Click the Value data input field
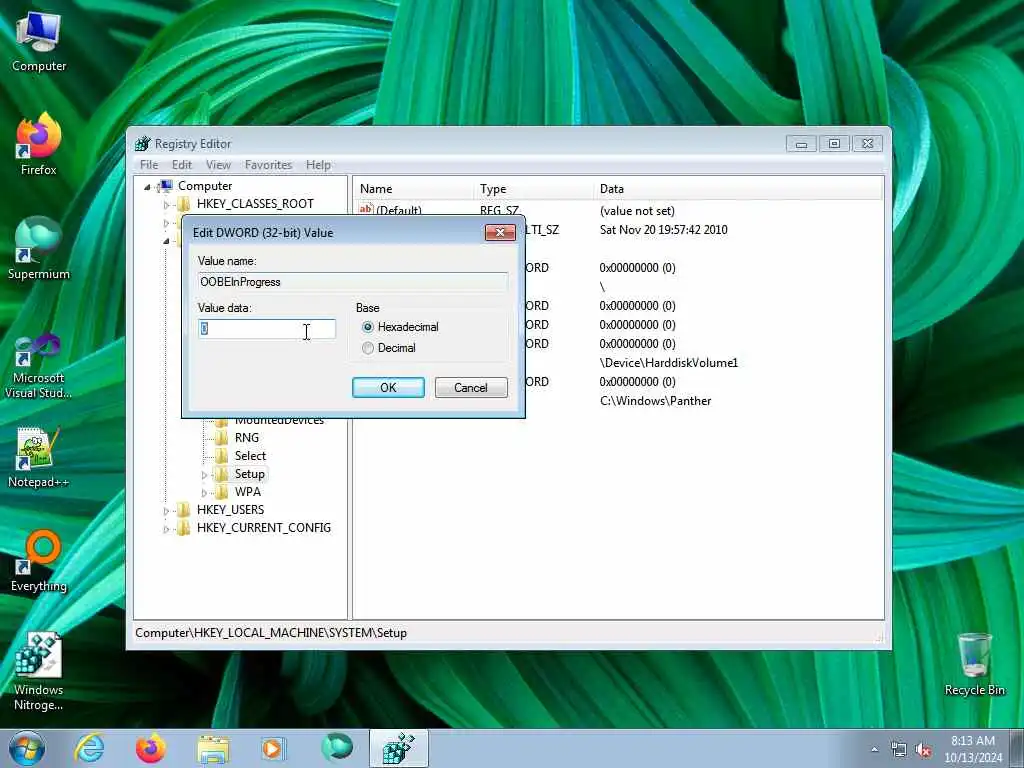Viewport: 1024px width, 768px height. 266,328
